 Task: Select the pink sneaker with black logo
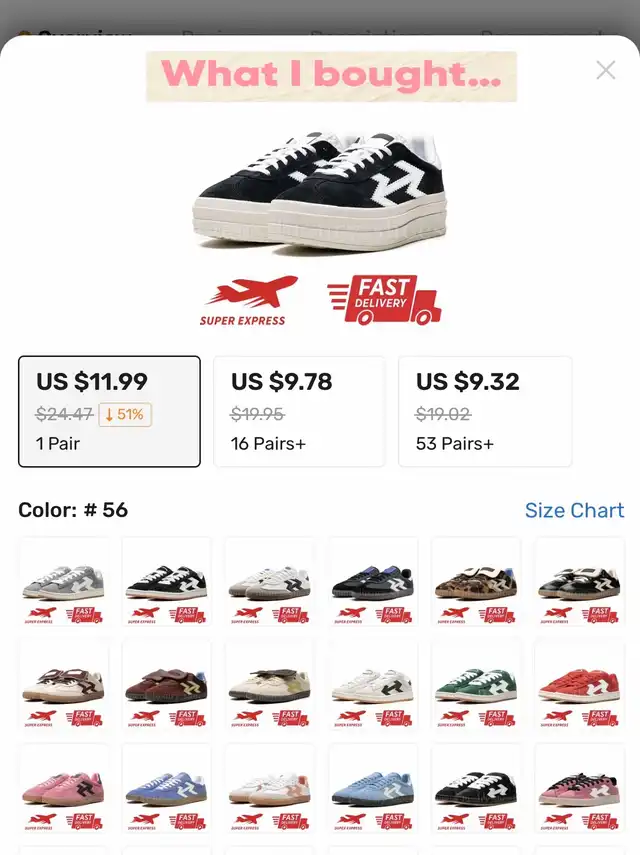[64, 788]
